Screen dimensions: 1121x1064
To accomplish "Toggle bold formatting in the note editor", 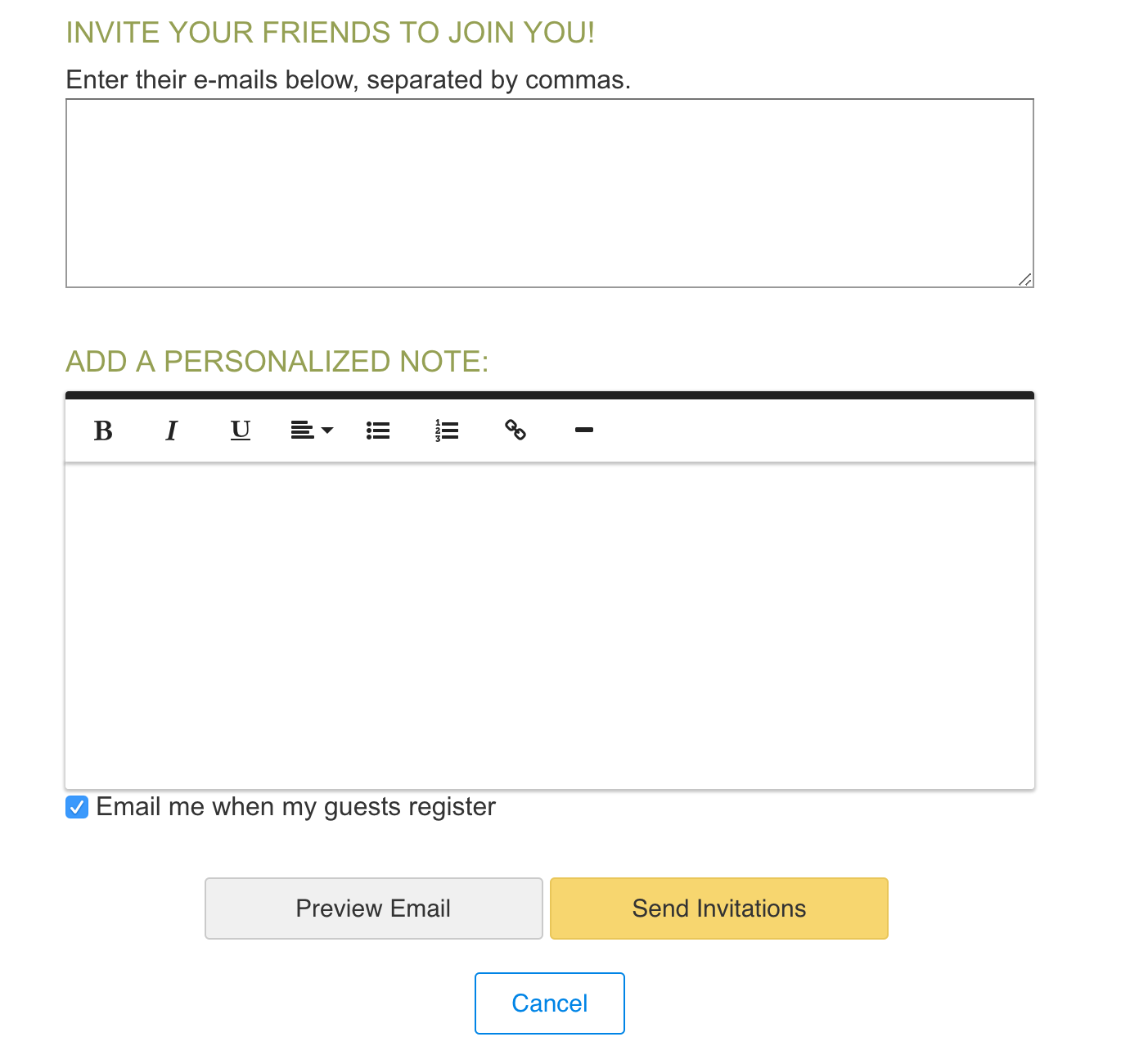I will (103, 431).
